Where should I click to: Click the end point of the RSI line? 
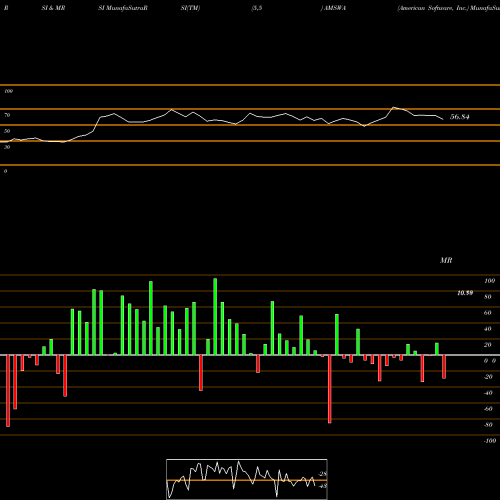pyautogui.click(x=443, y=119)
